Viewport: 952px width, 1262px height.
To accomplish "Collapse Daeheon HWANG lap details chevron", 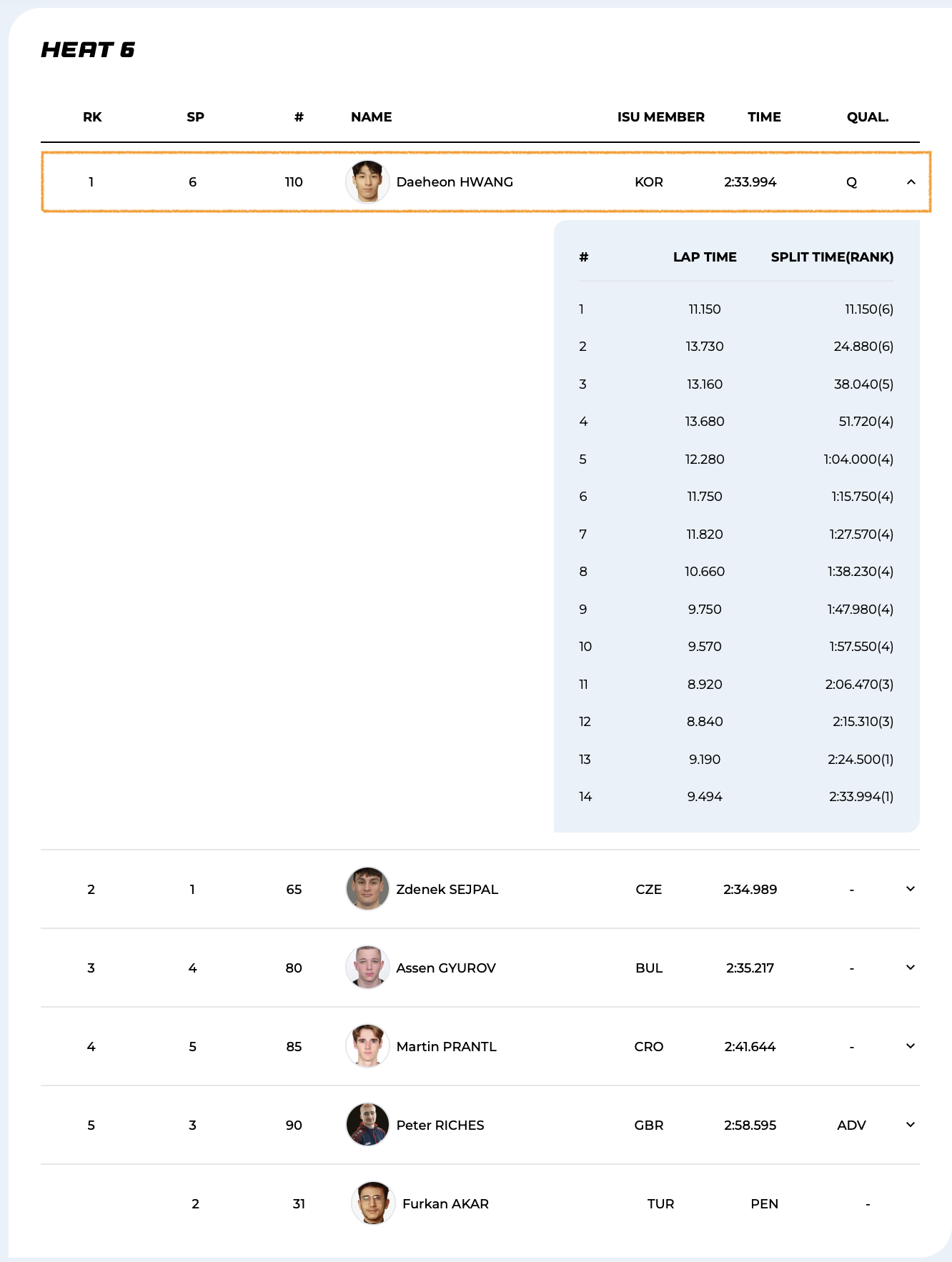I will pyautogui.click(x=911, y=182).
